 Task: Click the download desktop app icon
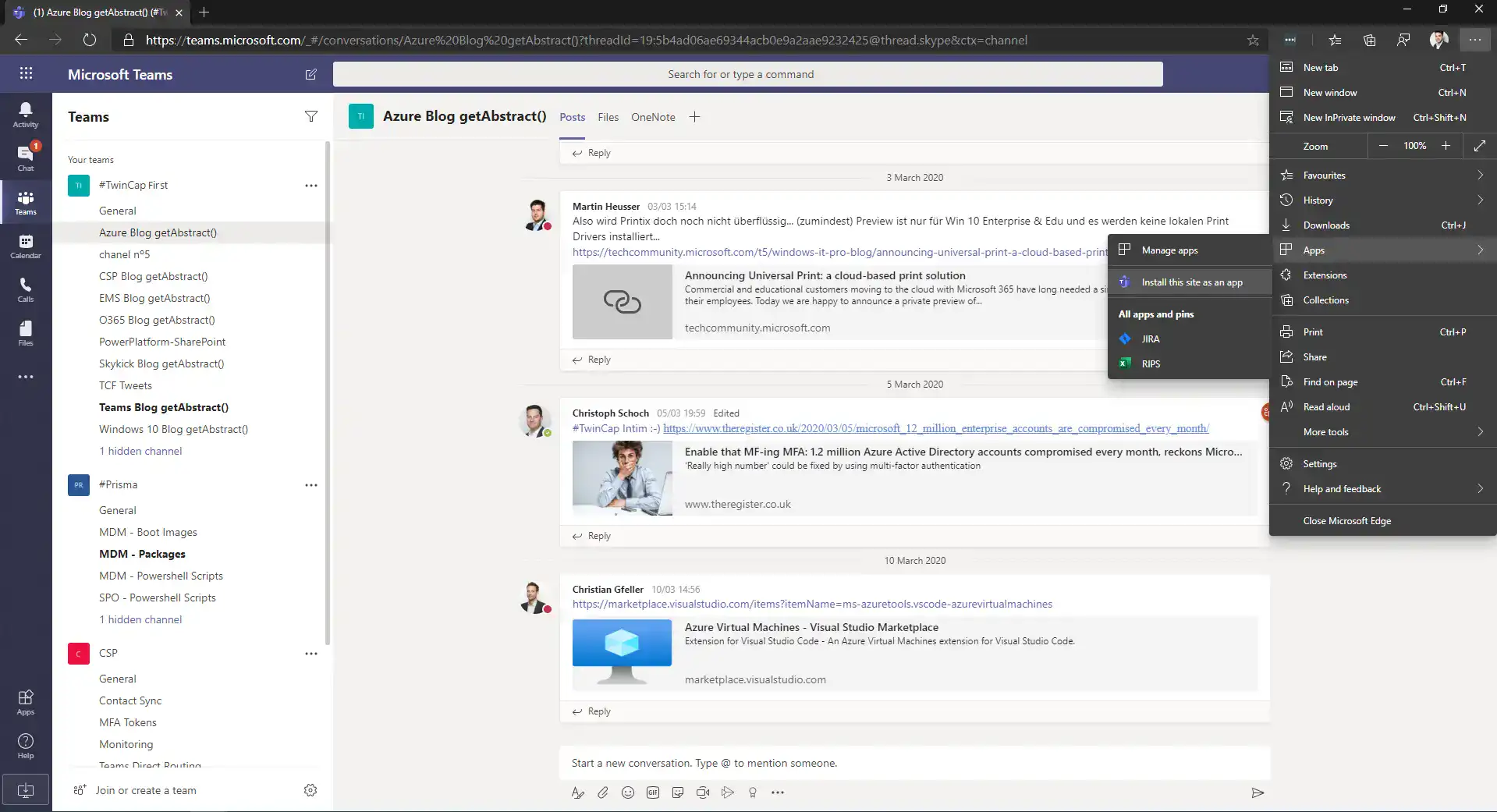26,790
